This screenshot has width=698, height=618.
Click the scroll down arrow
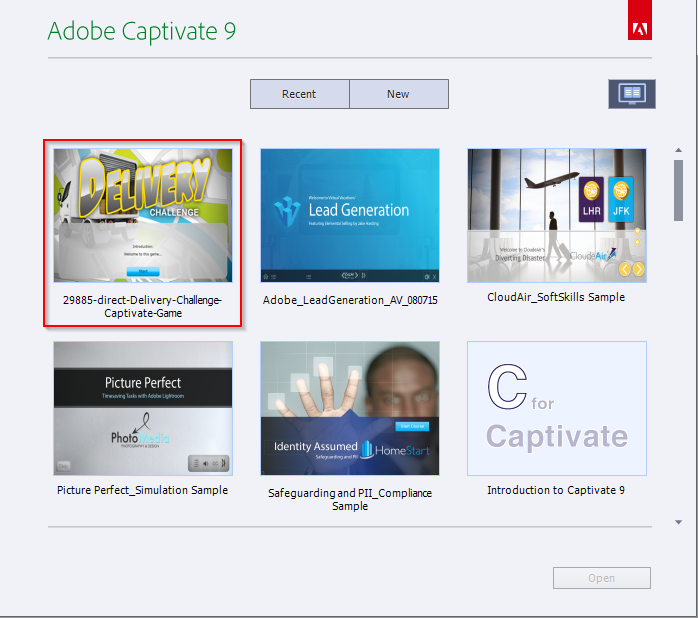(x=678, y=522)
